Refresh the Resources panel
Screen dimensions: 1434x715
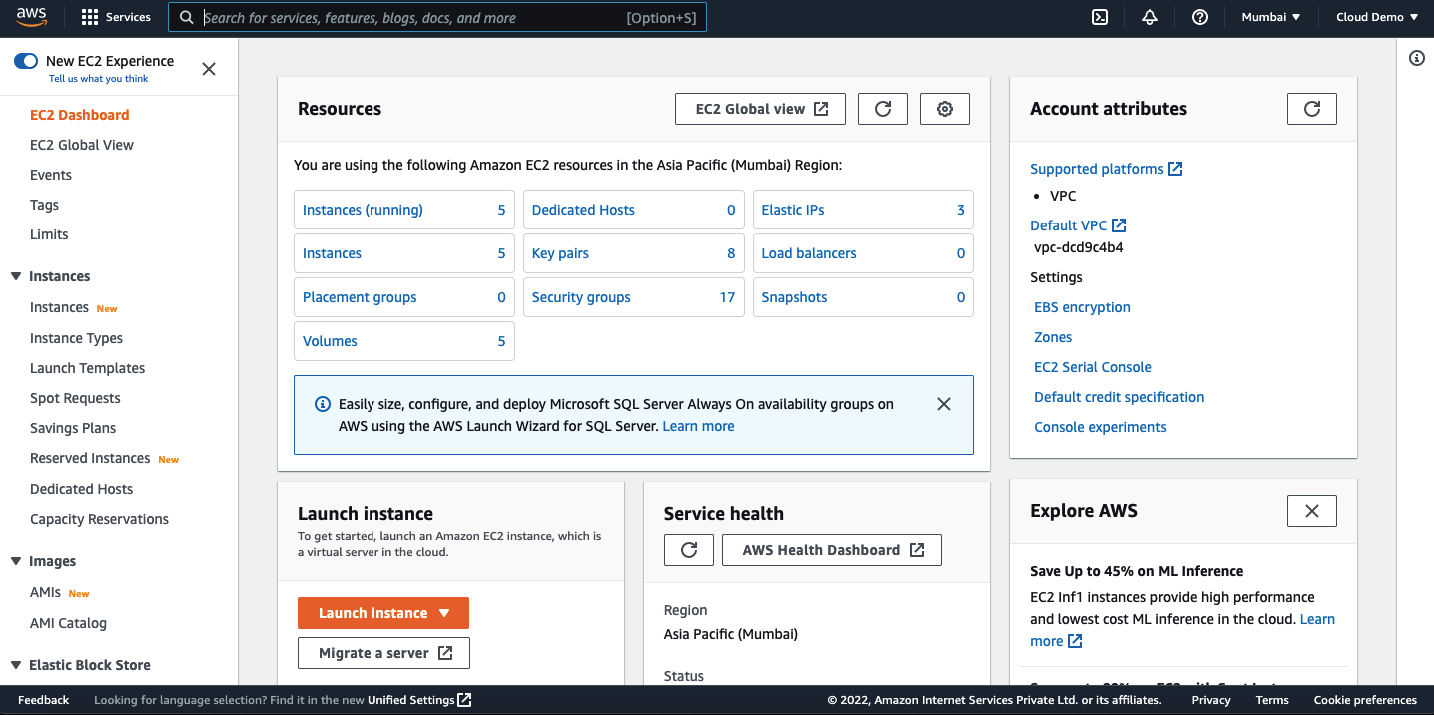(x=883, y=109)
